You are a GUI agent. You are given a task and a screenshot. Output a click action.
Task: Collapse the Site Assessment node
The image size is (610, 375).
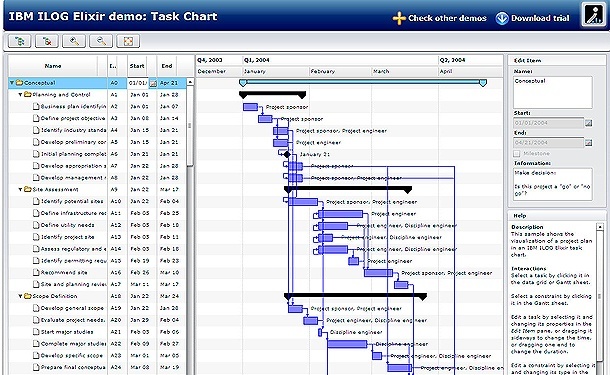point(20,189)
